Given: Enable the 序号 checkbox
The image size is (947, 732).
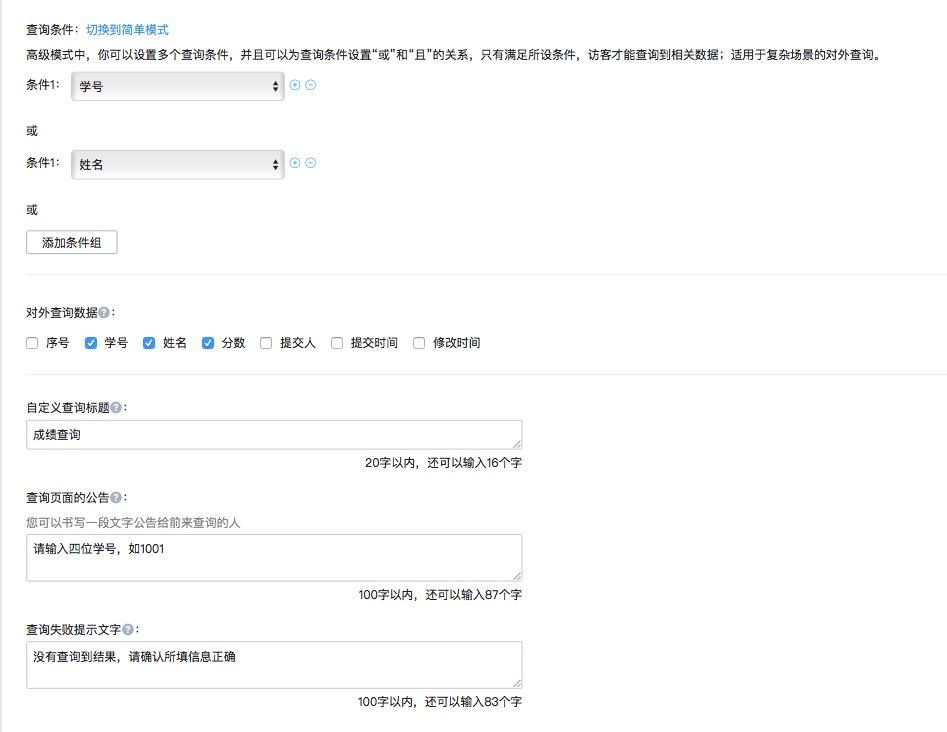Looking at the screenshot, I should [33, 343].
